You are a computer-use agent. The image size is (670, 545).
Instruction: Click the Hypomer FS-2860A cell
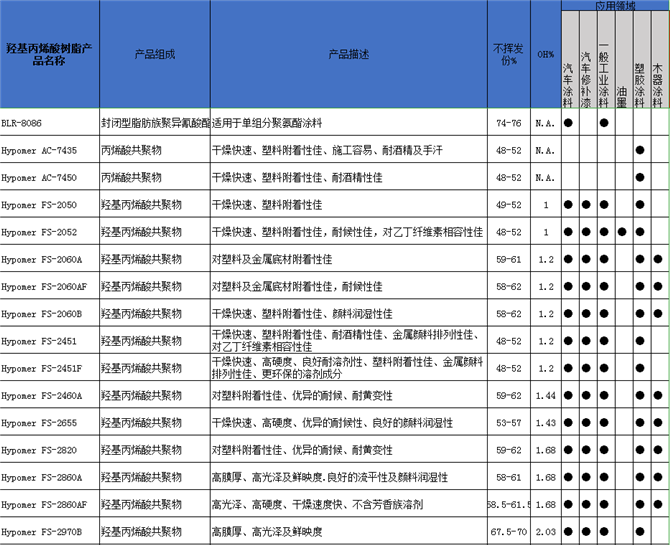50,477
